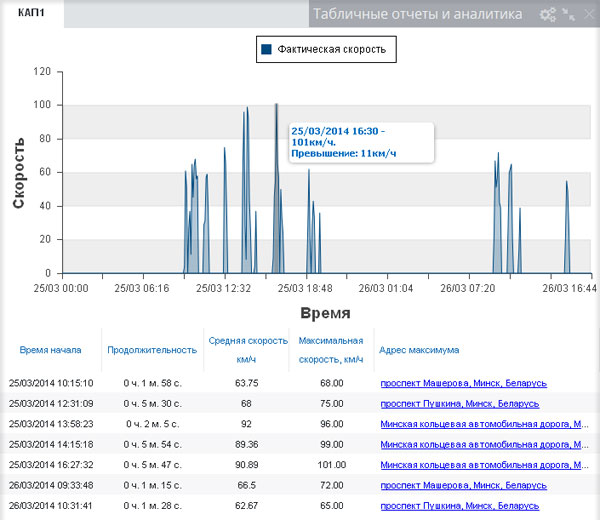Viewport: 600px width, 520px height.
Task: Sort by Средняя скорость column header
Action: [246, 349]
